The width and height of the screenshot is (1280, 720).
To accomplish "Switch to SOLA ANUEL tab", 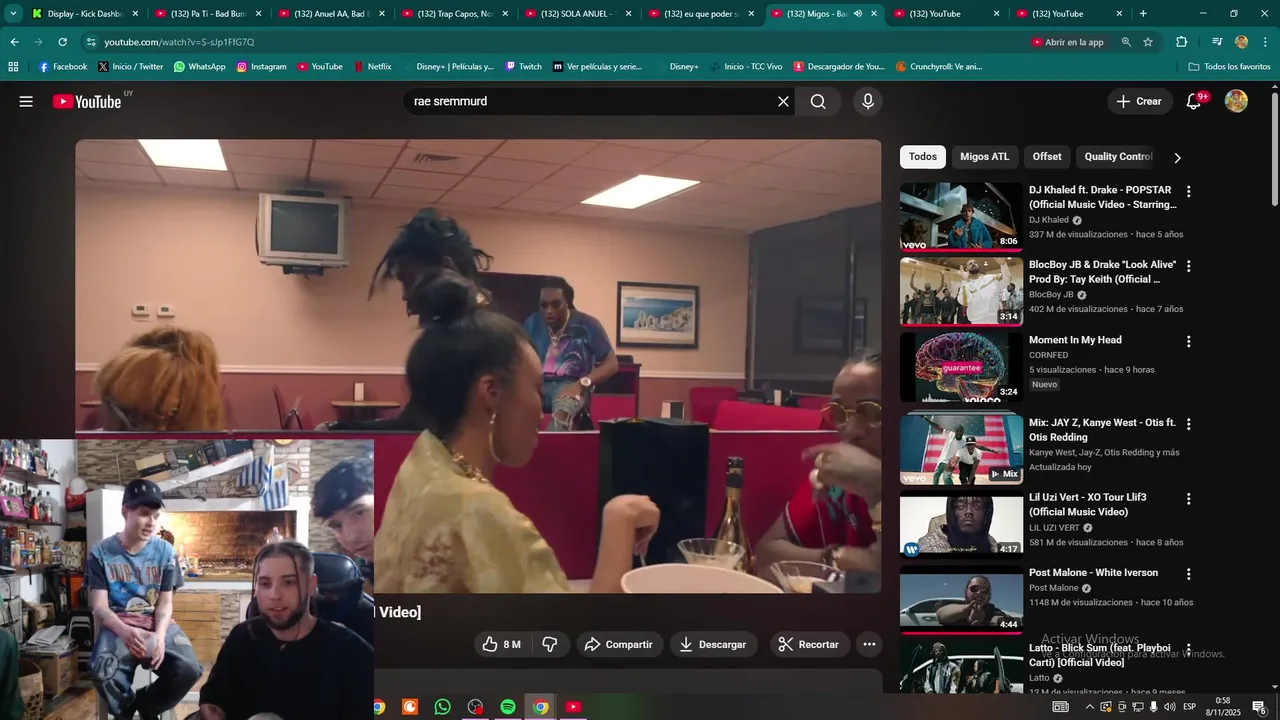I will pyautogui.click(x=577, y=14).
